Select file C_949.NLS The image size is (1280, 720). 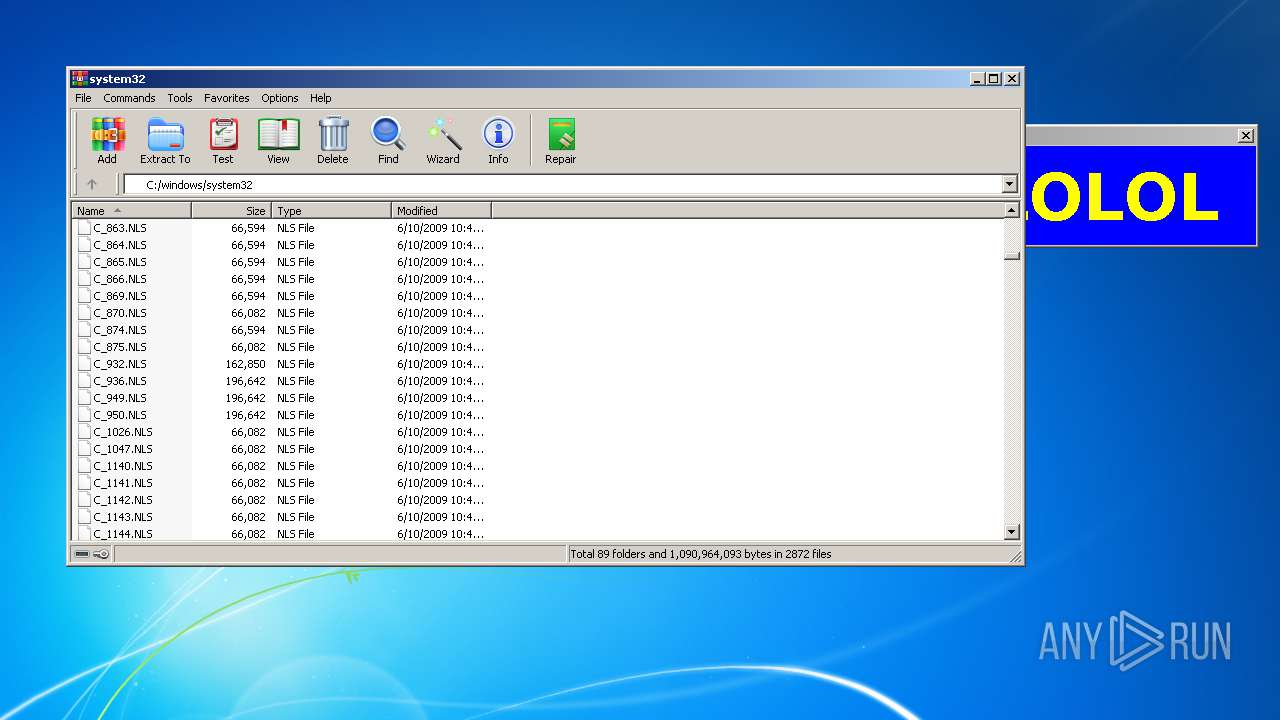pos(120,398)
